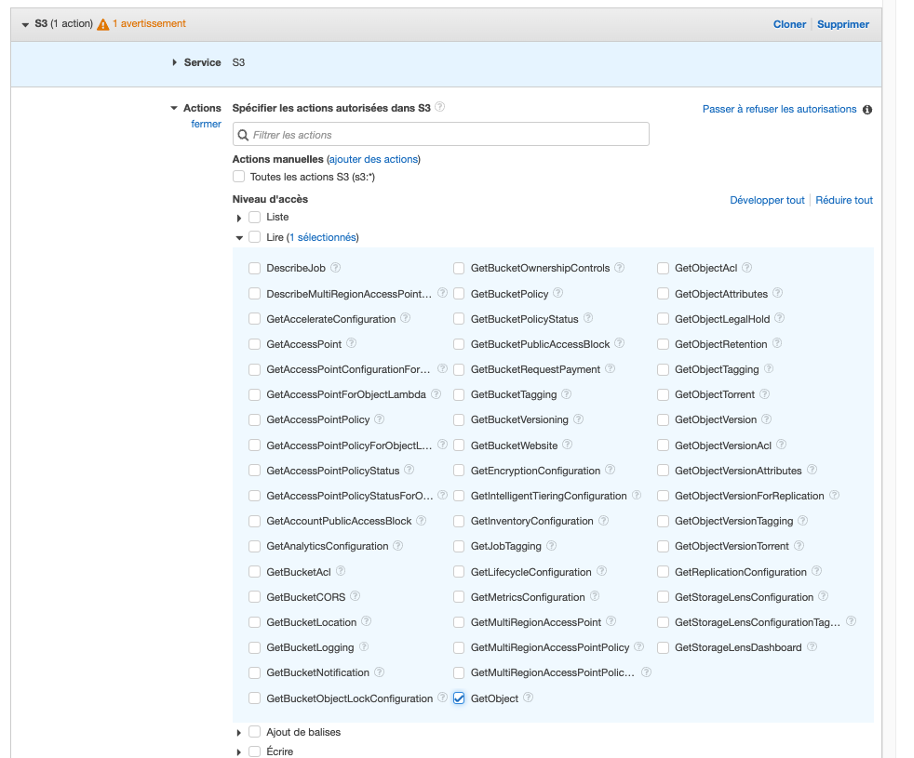Screen dimensions: 914x758
Task: Click Développer tout link
Action: (767, 200)
